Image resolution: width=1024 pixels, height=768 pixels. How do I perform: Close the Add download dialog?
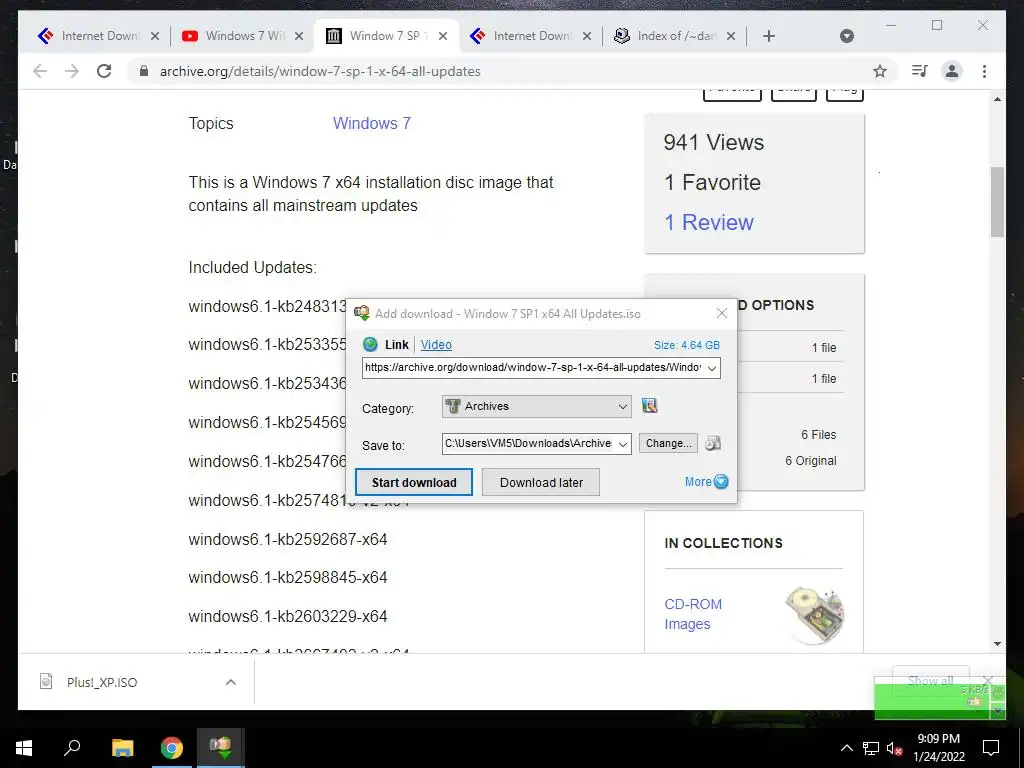pos(722,313)
